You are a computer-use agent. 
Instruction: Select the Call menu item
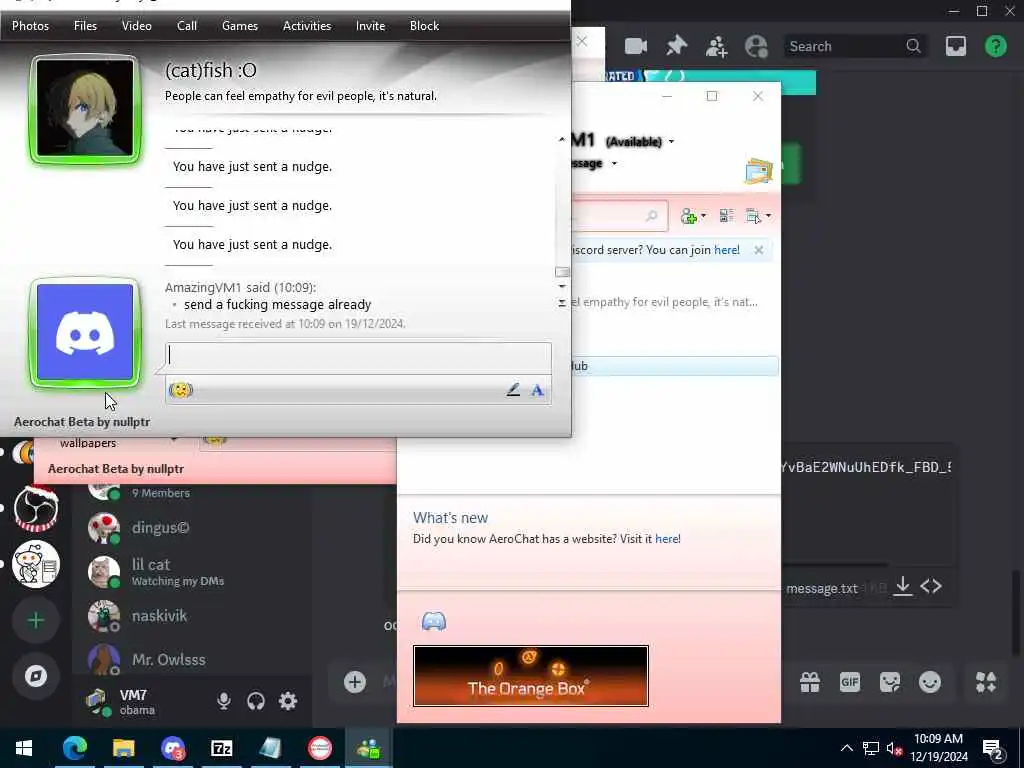(187, 25)
